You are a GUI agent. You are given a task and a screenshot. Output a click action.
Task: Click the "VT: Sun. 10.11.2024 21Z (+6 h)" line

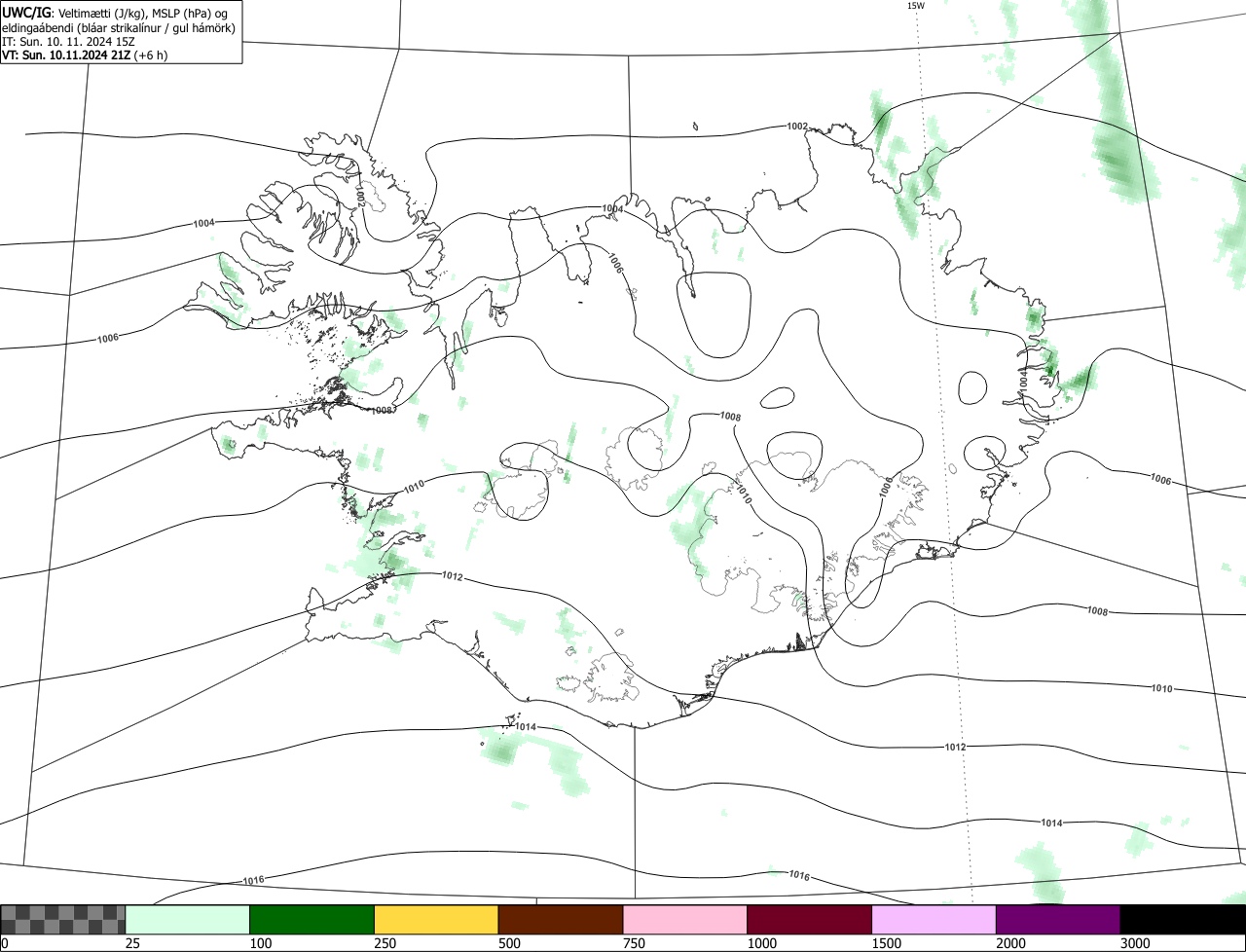[x=85, y=55]
